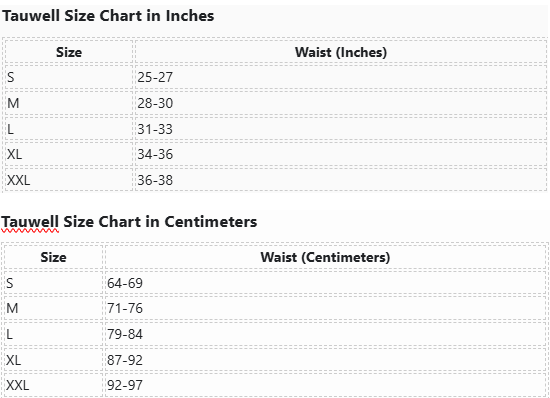Click the '64-69' waist cell

coord(325,283)
